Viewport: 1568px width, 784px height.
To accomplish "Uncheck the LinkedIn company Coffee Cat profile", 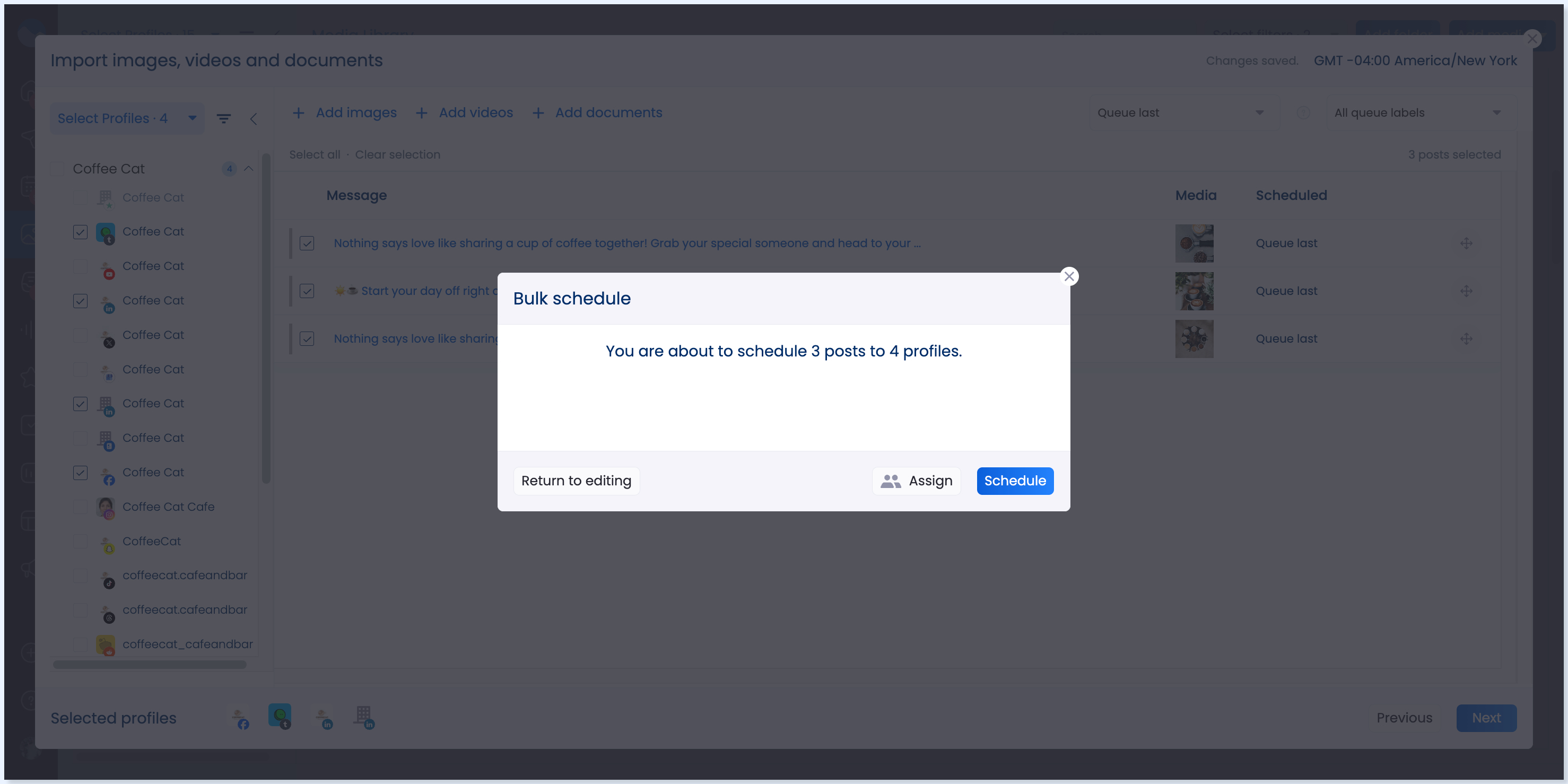I will click(x=80, y=404).
